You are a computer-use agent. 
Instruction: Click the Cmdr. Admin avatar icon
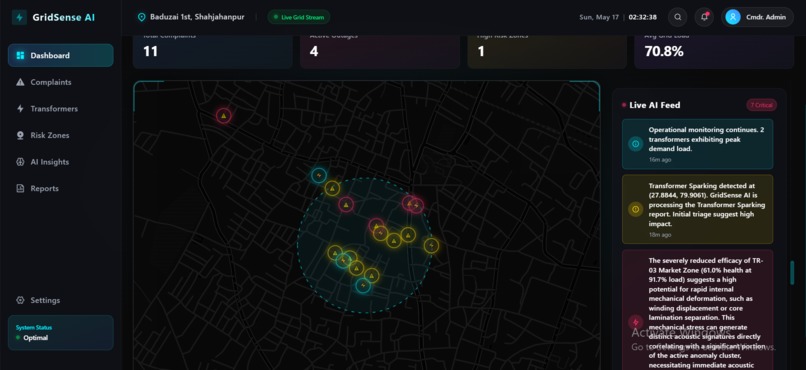click(x=732, y=17)
